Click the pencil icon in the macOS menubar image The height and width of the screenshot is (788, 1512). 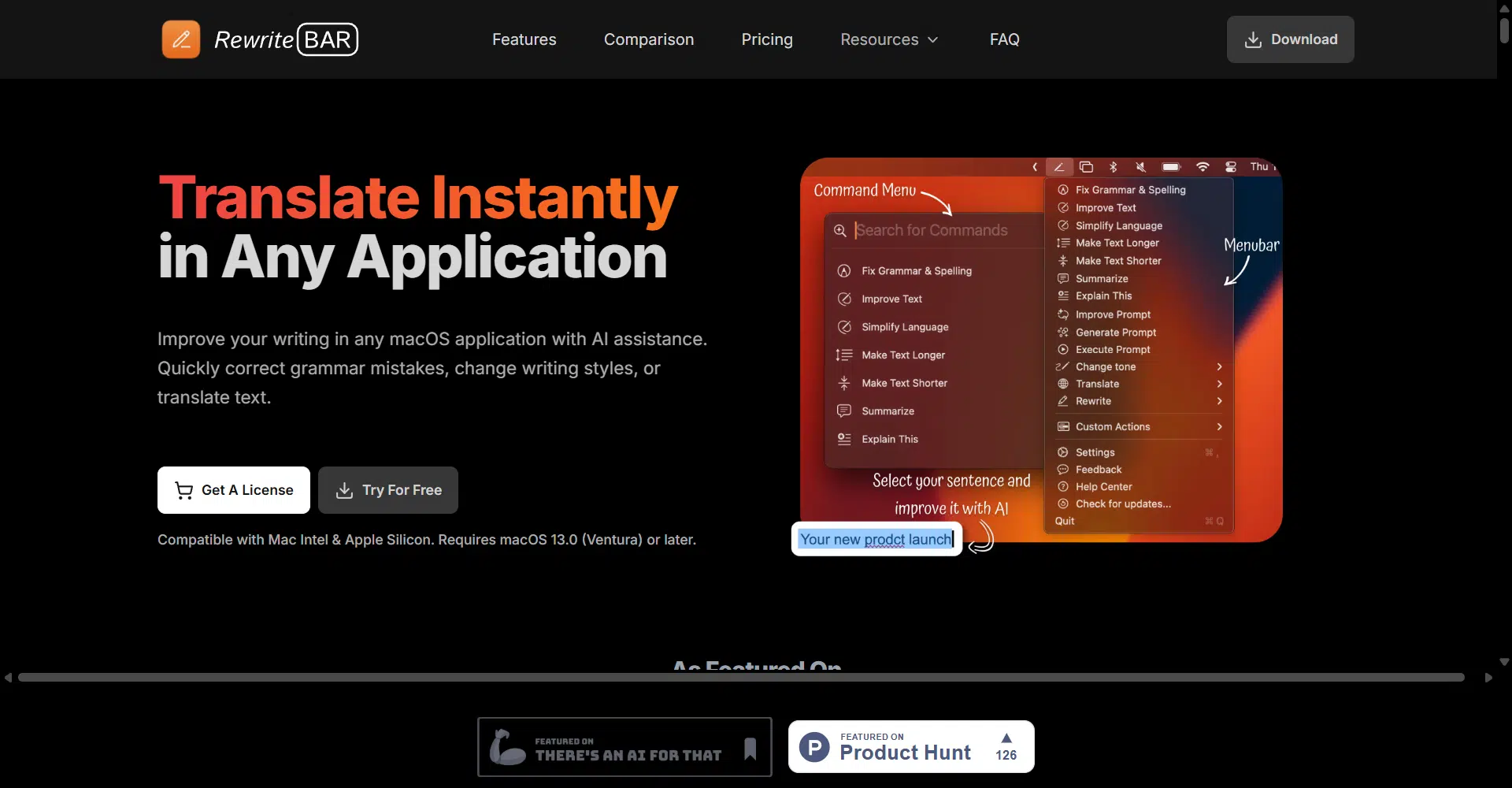(x=1058, y=167)
